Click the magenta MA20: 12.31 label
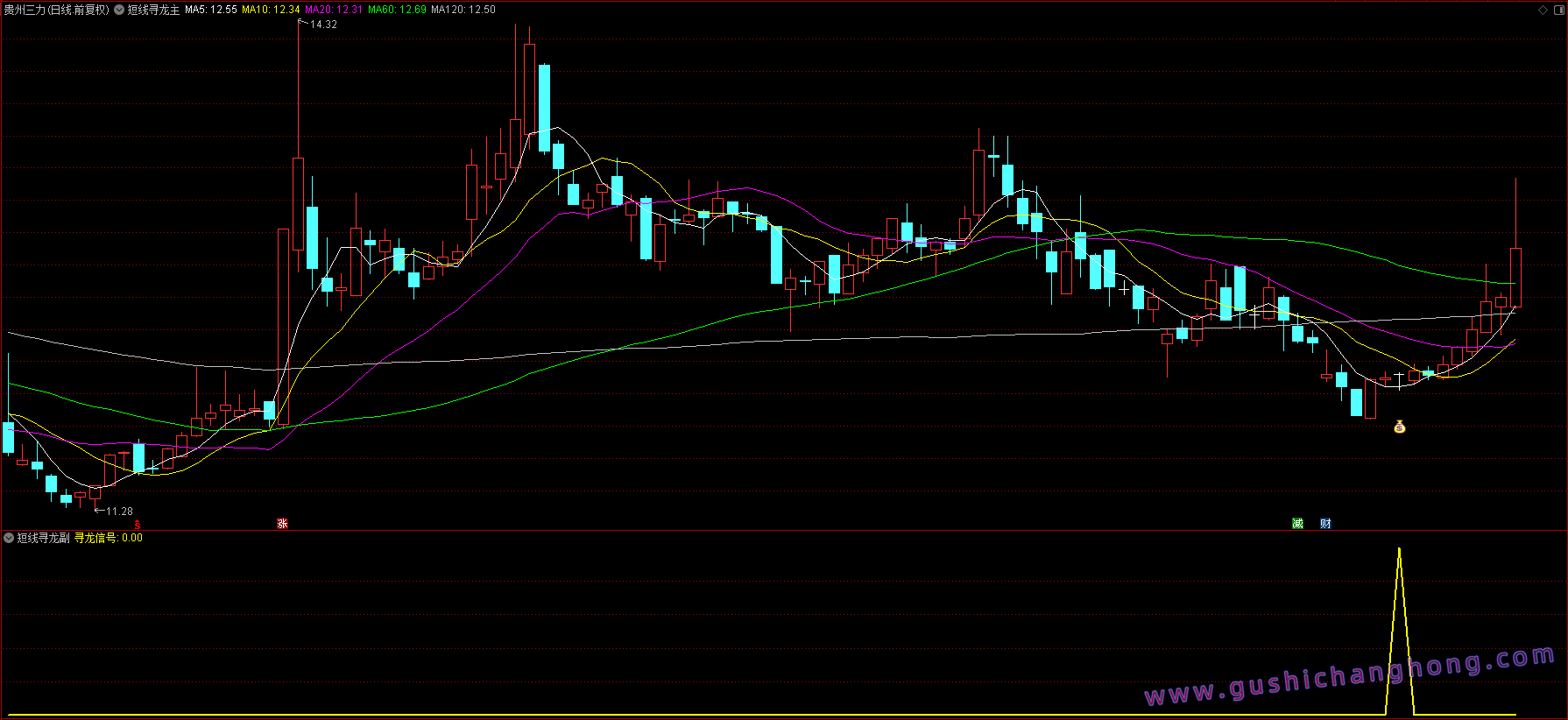Viewport: 1568px width, 720px height. pyautogui.click(x=333, y=10)
